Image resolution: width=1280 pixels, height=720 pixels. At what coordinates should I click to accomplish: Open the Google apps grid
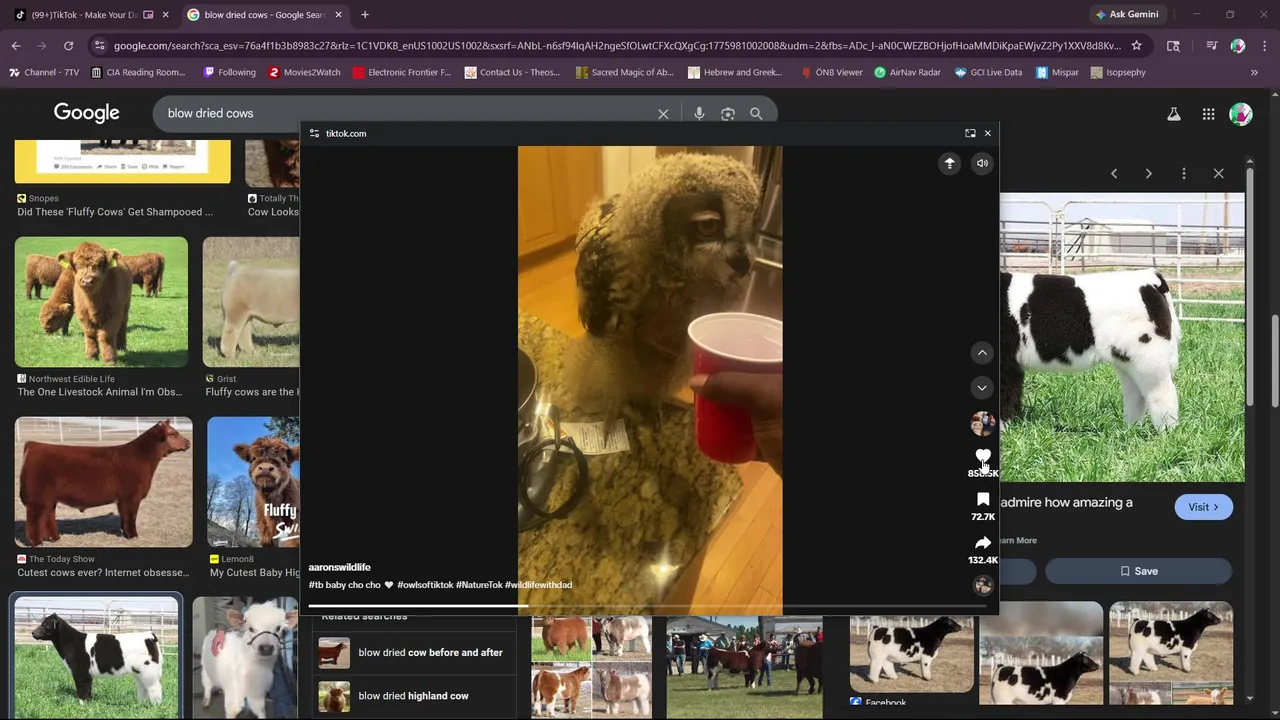tap(1208, 114)
